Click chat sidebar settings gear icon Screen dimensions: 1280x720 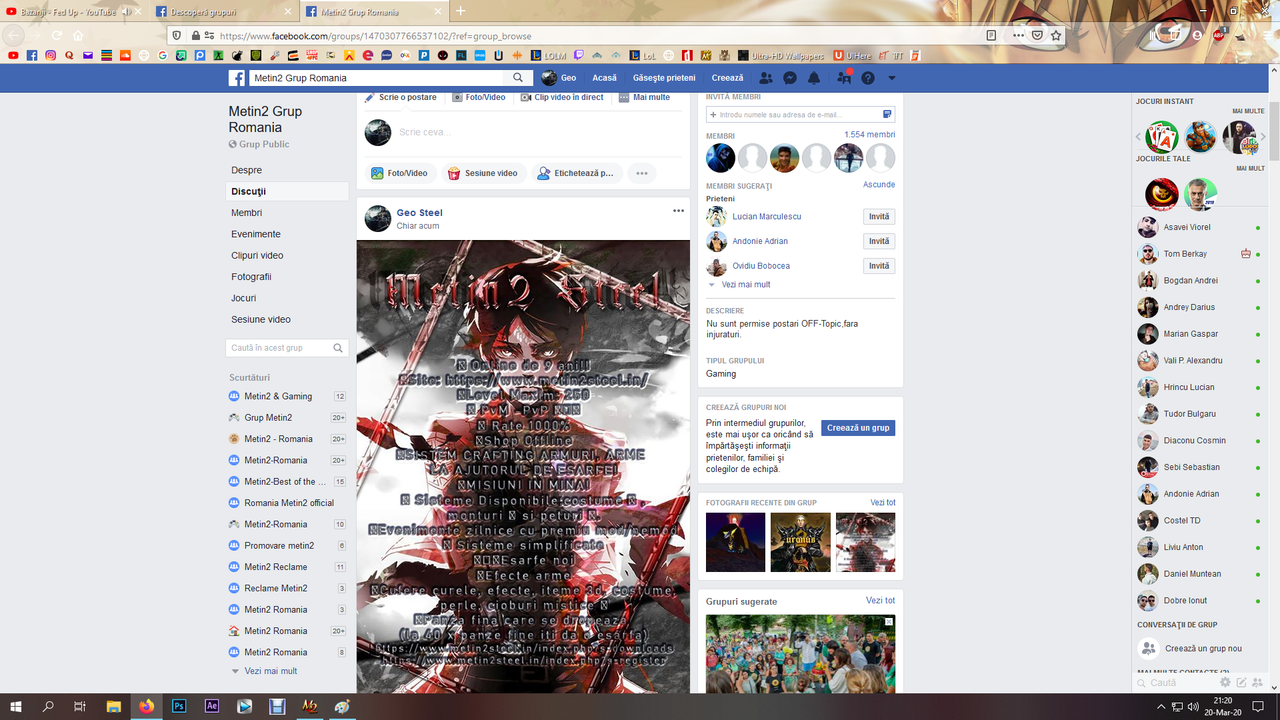(x=1225, y=682)
